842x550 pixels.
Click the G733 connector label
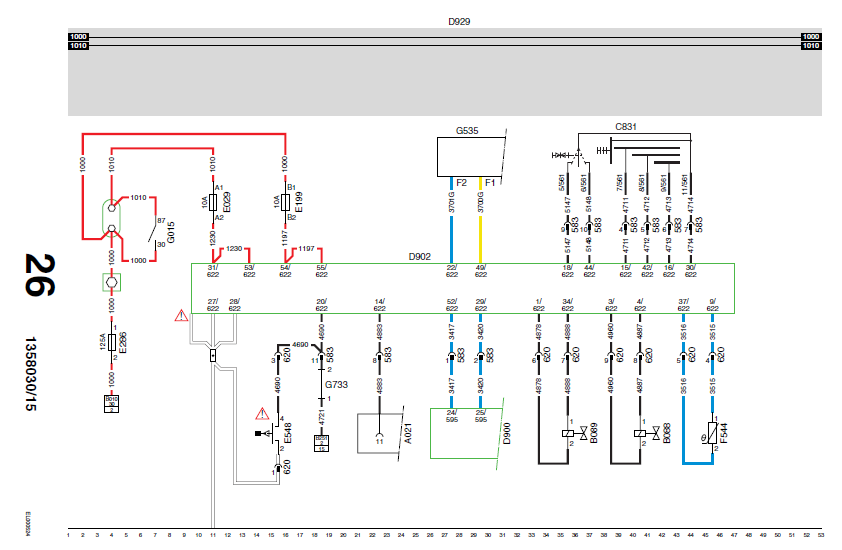point(336,385)
